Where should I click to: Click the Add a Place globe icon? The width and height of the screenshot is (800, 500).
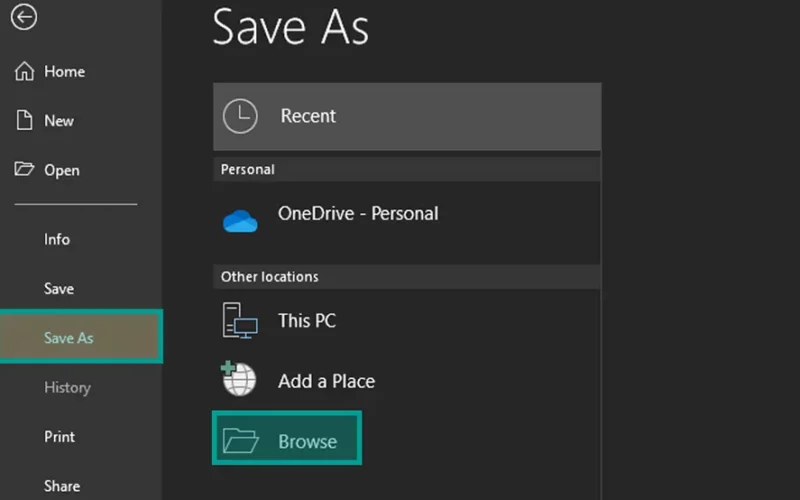(239, 379)
